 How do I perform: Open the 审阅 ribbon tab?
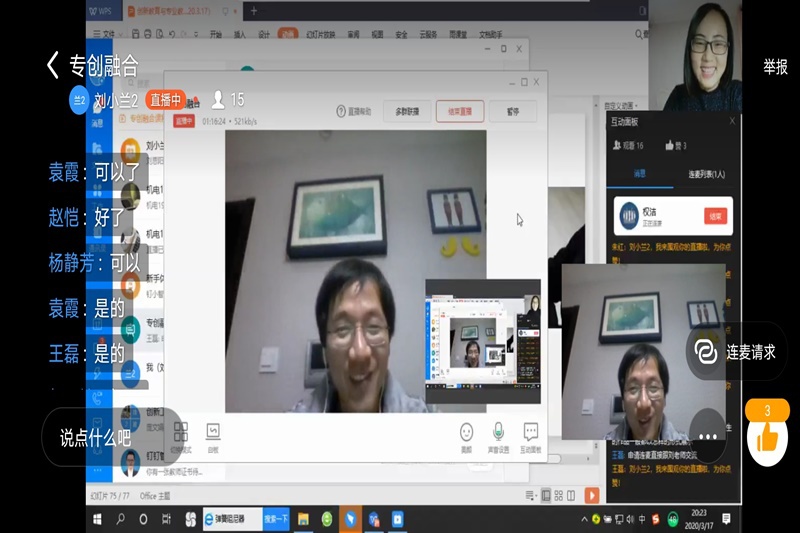pyautogui.click(x=354, y=35)
